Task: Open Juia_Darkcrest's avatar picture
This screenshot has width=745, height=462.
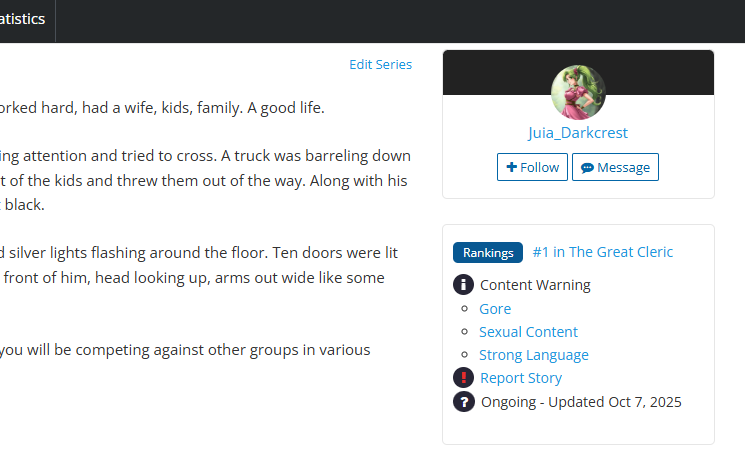Action: (x=578, y=92)
